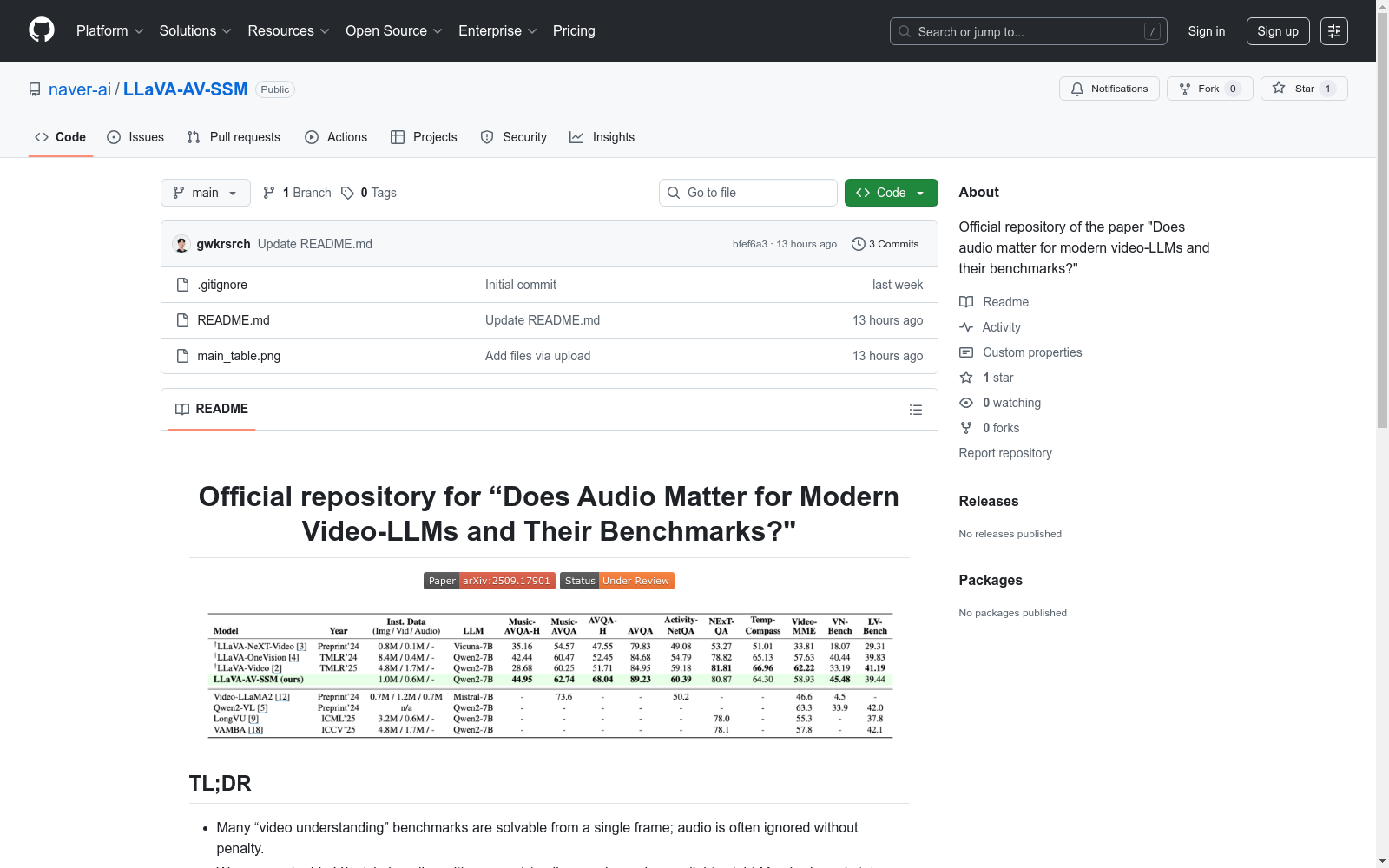Click the file icon beside .gitignore
The height and width of the screenshot is (868, 1389).
tap(182, 285)
